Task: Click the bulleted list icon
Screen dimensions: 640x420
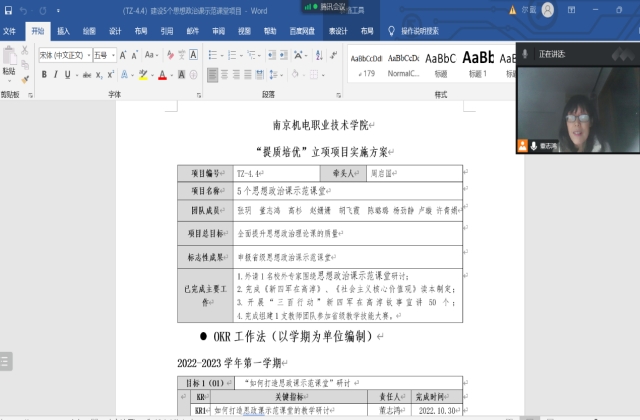Action: coord(210,56)
